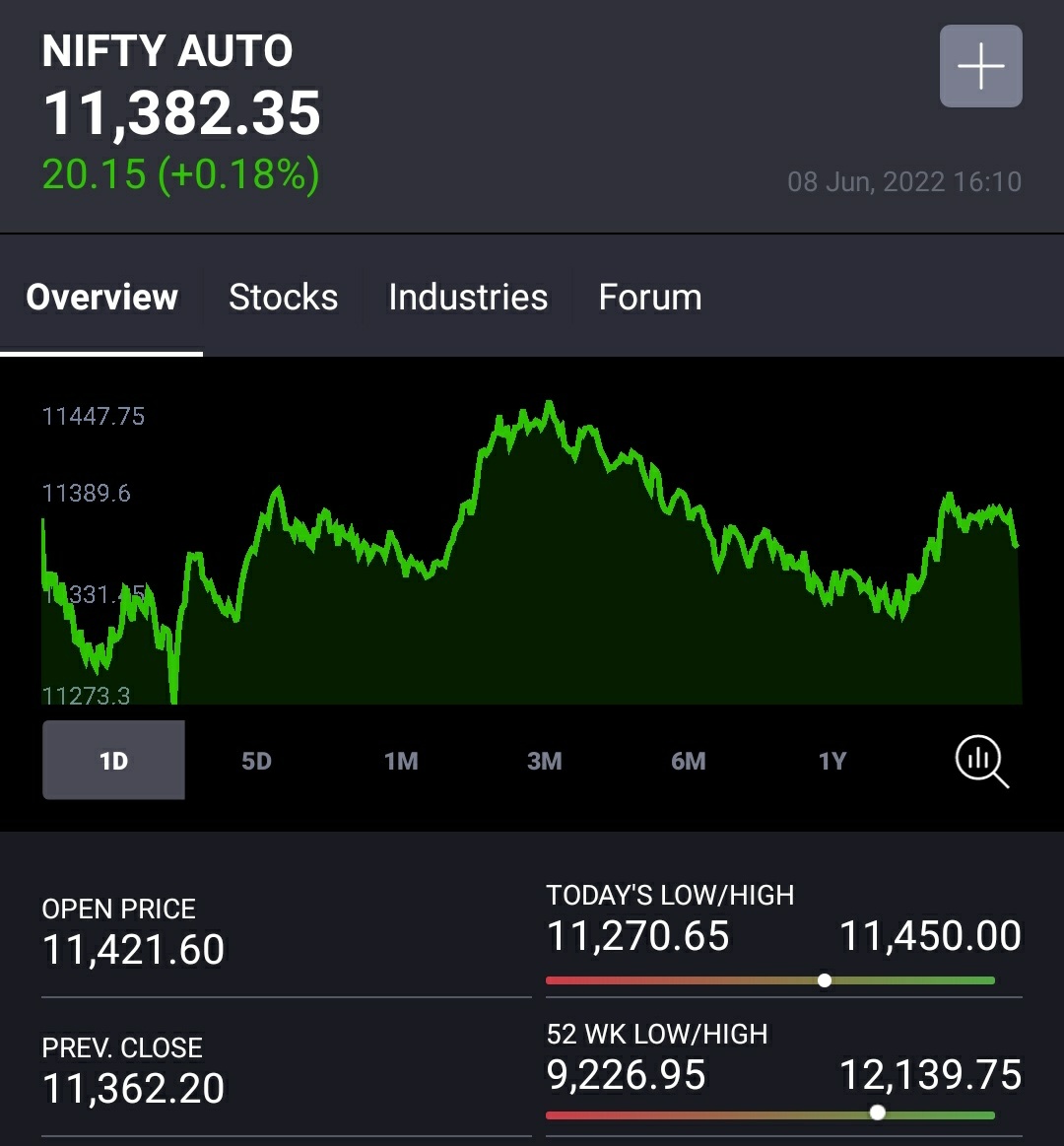Click the 52 week low 9,226.95

[x=627, y=1074]
